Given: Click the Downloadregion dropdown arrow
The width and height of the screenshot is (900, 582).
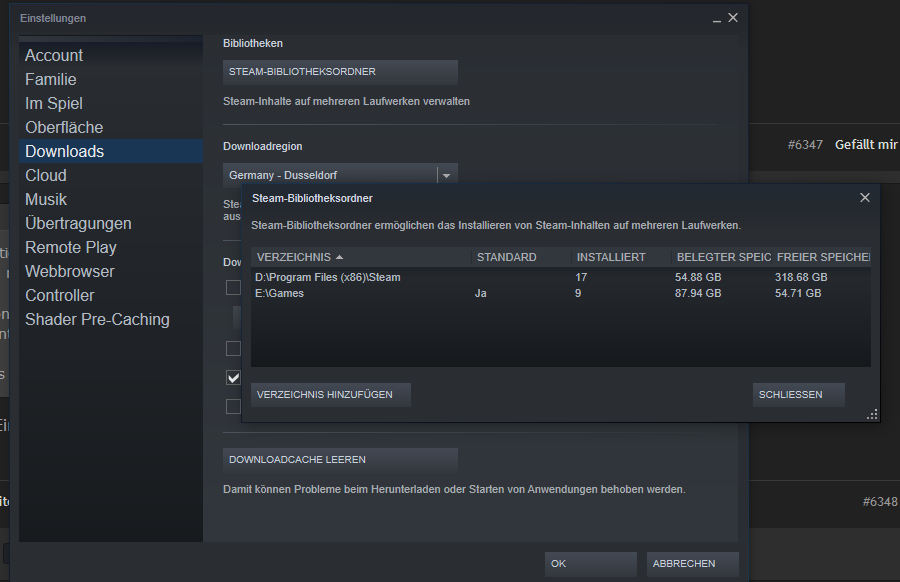Looking at the screenshot, I should click(447, 175).
